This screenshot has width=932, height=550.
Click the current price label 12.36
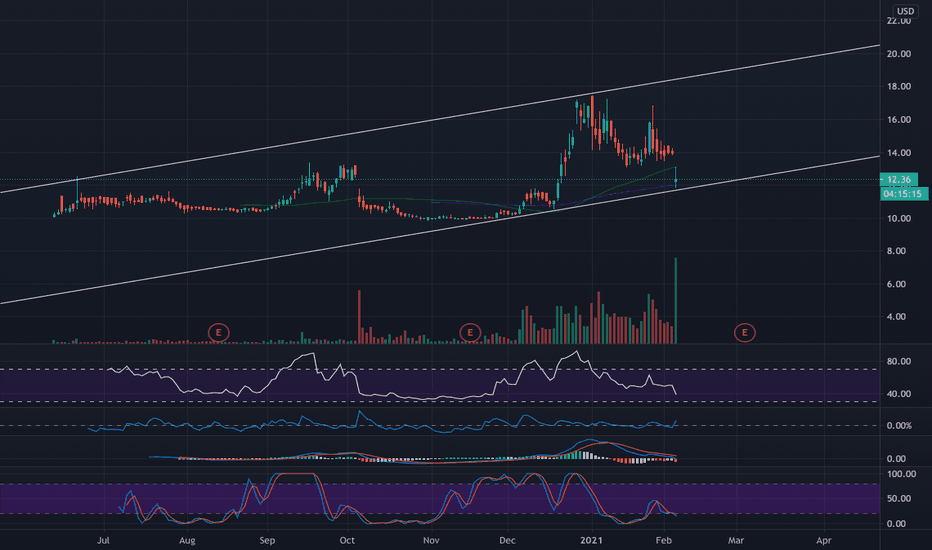(x=899, y=179)
